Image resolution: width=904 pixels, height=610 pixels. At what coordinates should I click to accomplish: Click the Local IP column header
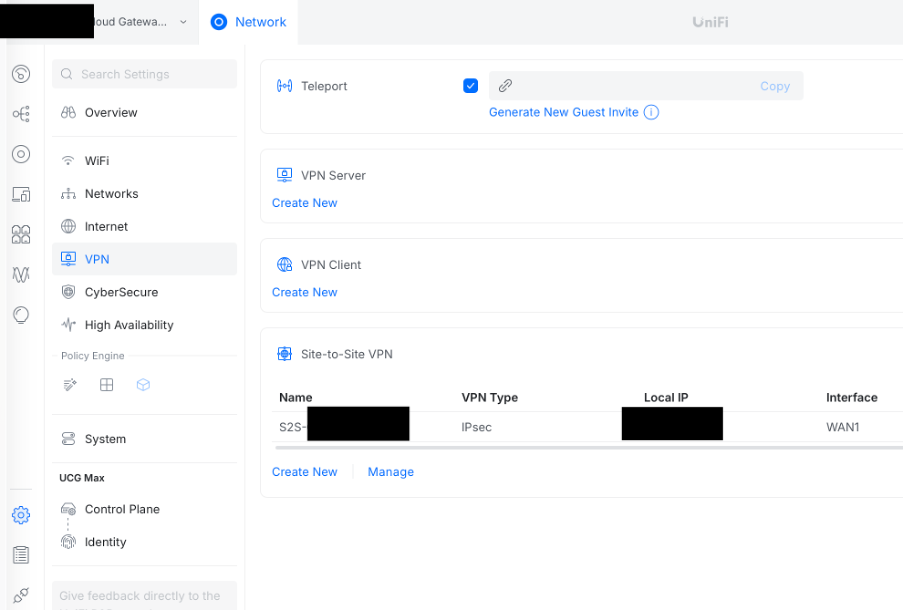pos(666,398)
